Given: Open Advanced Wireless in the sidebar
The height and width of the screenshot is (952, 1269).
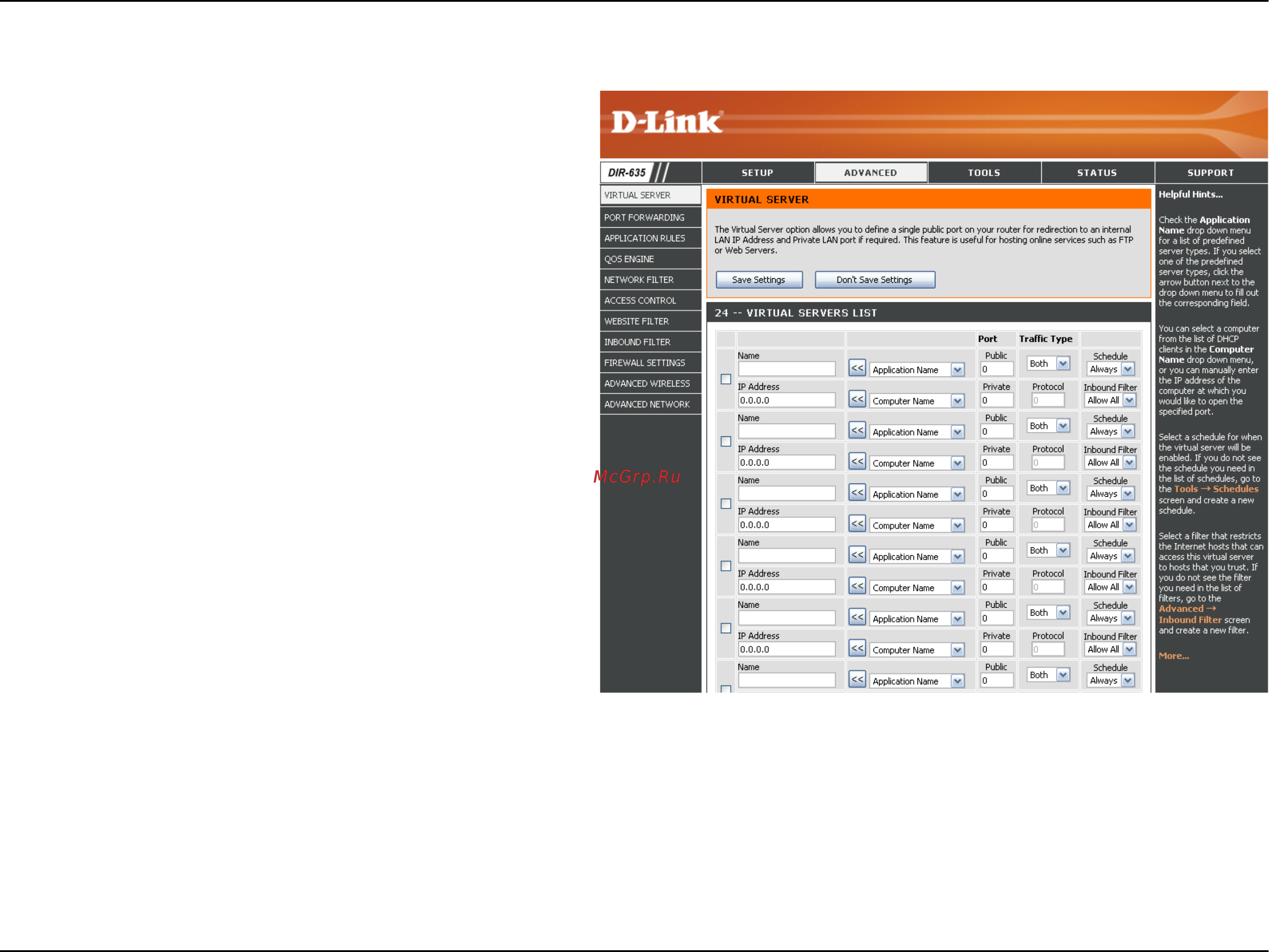Looking at the screenshot, I should click(650, 383).
